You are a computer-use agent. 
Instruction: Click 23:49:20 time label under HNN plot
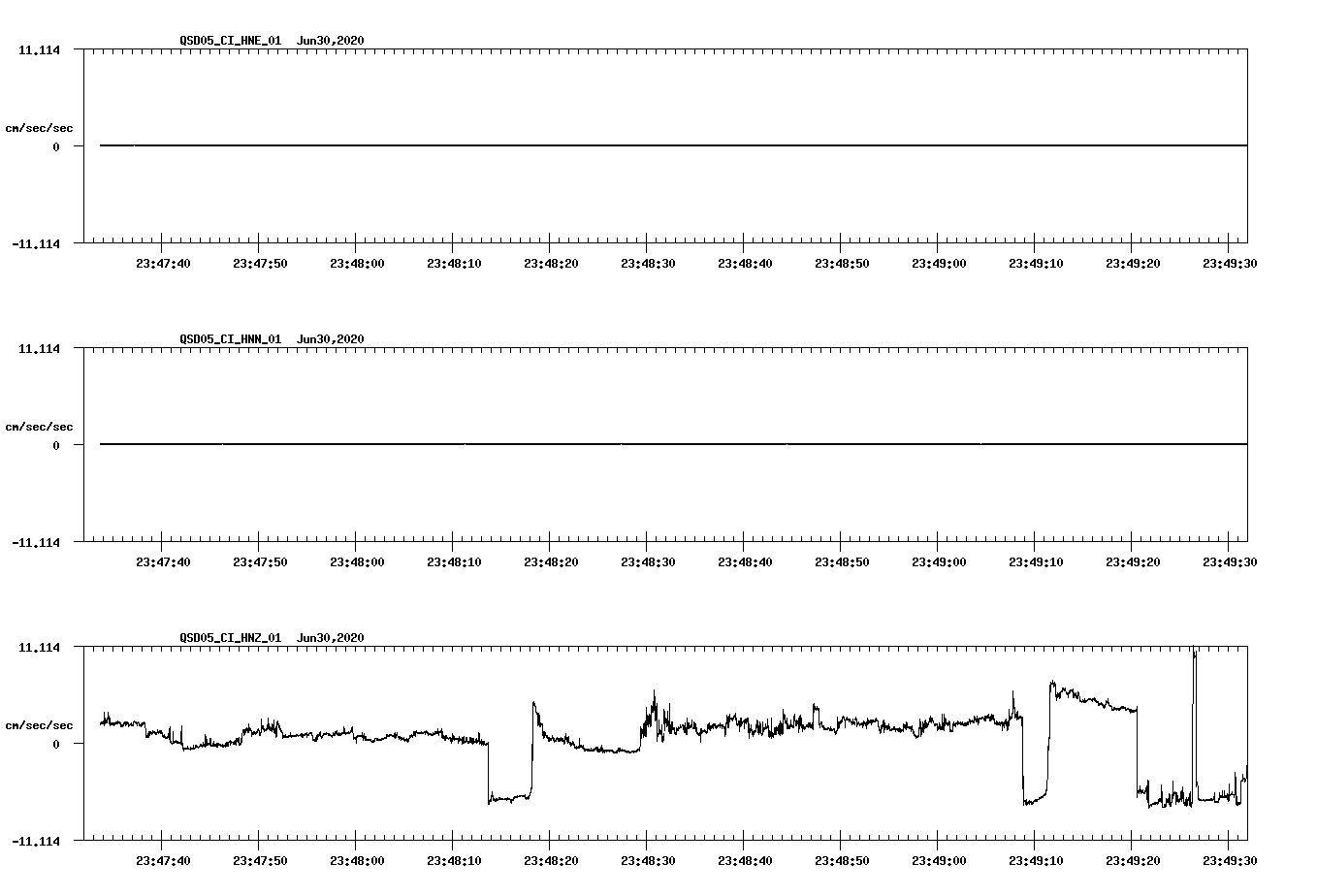pyautogui.click(x=1133, y=561)
